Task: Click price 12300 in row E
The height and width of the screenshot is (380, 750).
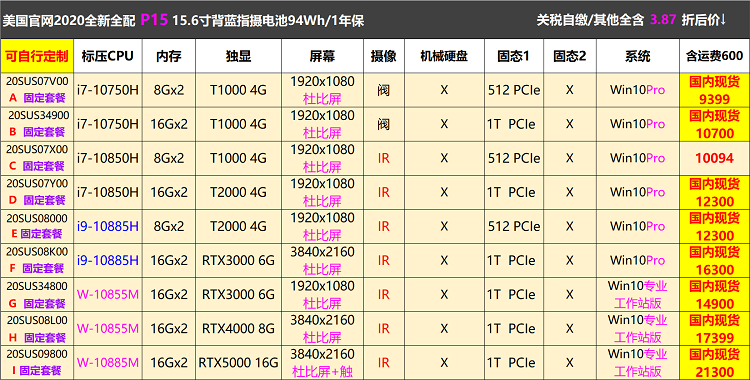Action: pos(715,235)
